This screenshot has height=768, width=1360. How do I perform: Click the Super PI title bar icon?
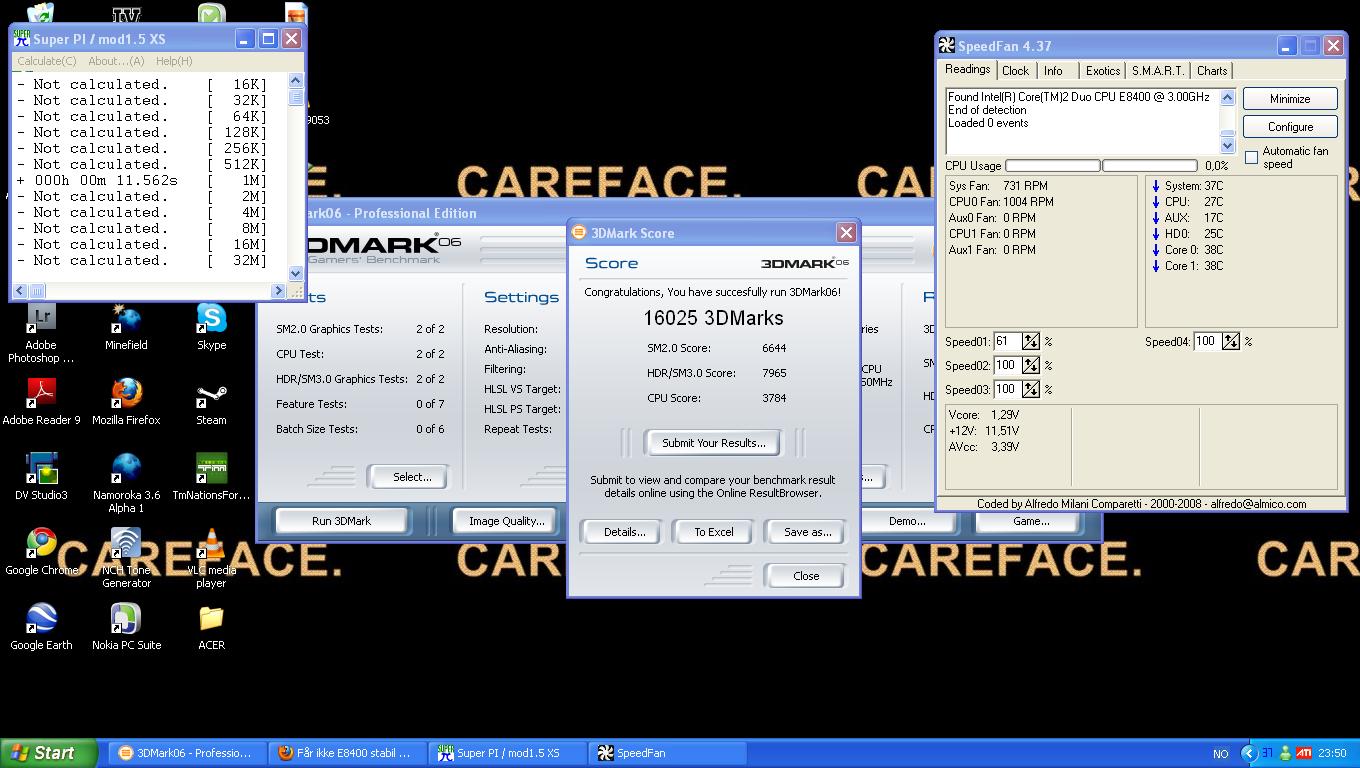[21, 39]
